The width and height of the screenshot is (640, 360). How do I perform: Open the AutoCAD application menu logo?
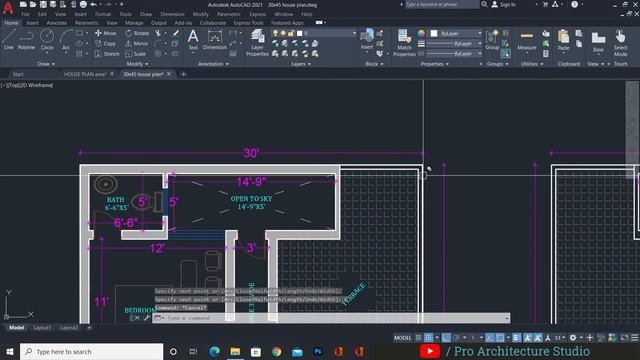point(8,7)
